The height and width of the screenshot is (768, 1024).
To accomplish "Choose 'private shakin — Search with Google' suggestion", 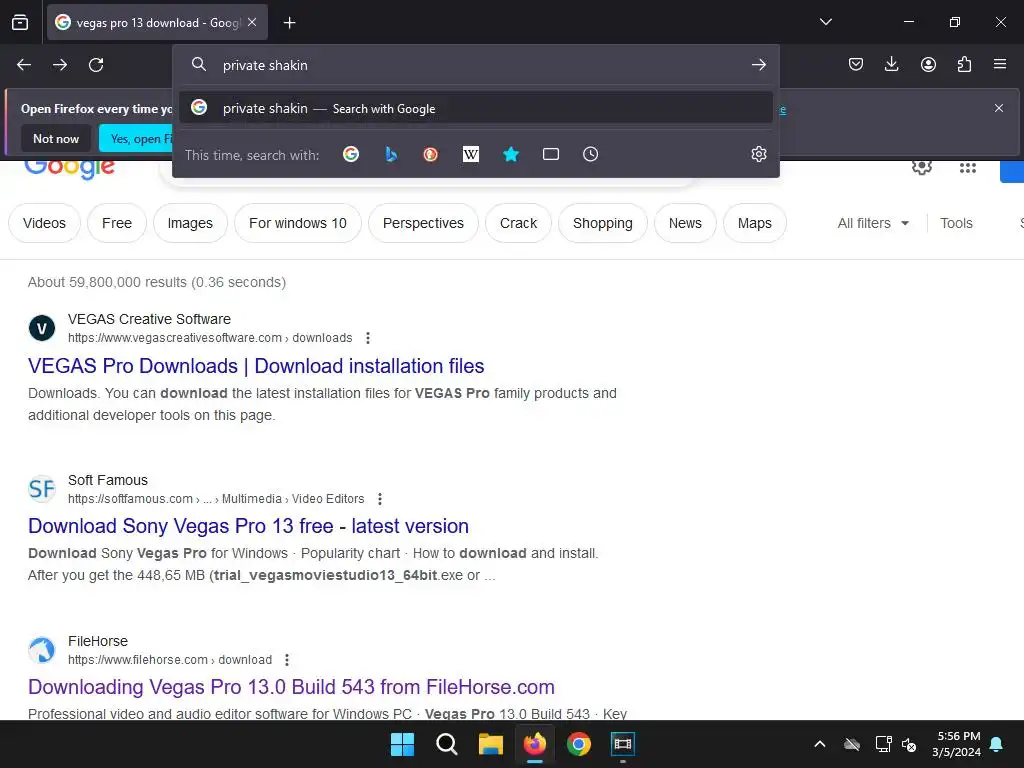I will [475, 108].
